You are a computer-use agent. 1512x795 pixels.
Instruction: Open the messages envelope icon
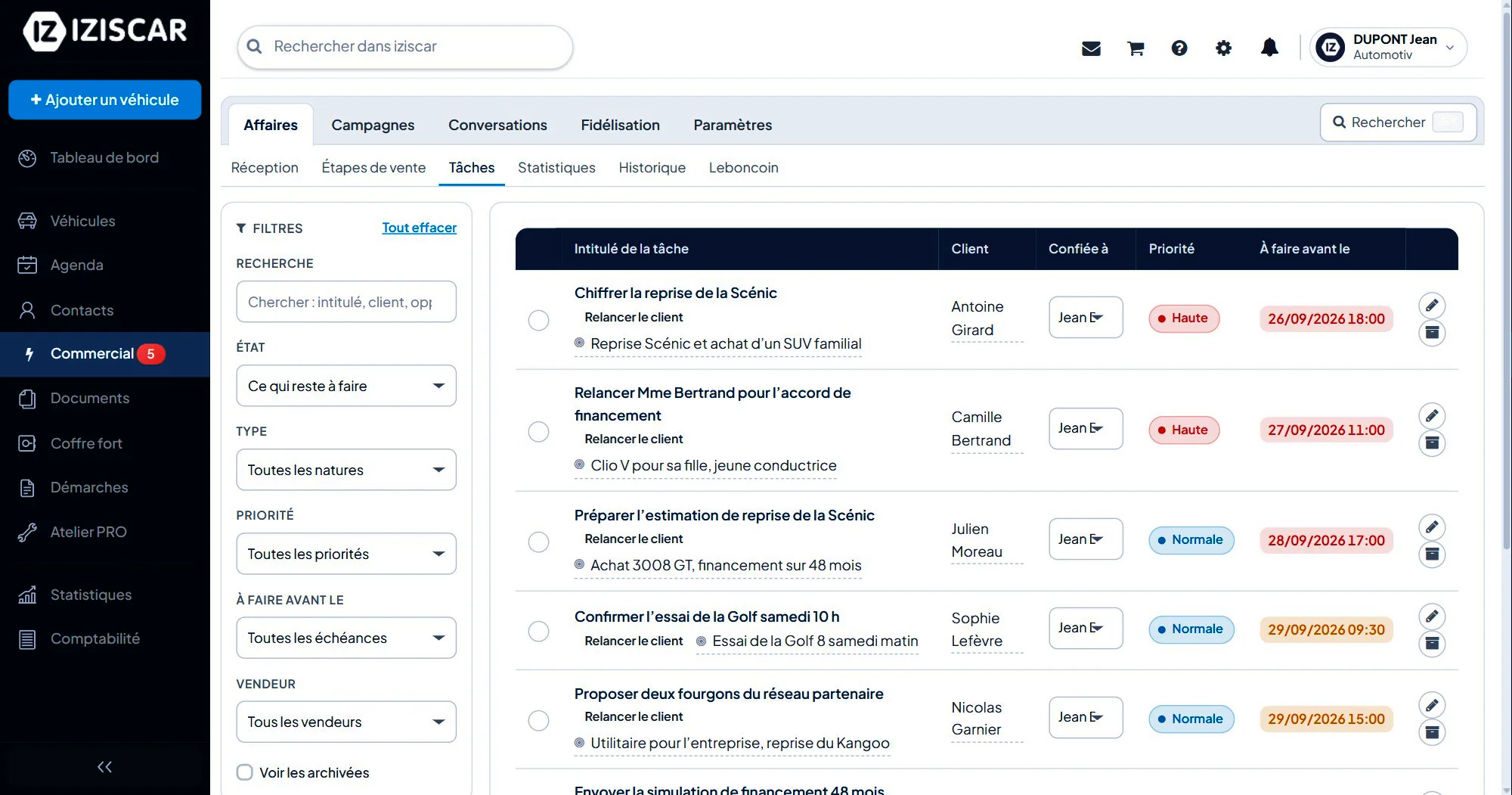(x=1091, y=48)
